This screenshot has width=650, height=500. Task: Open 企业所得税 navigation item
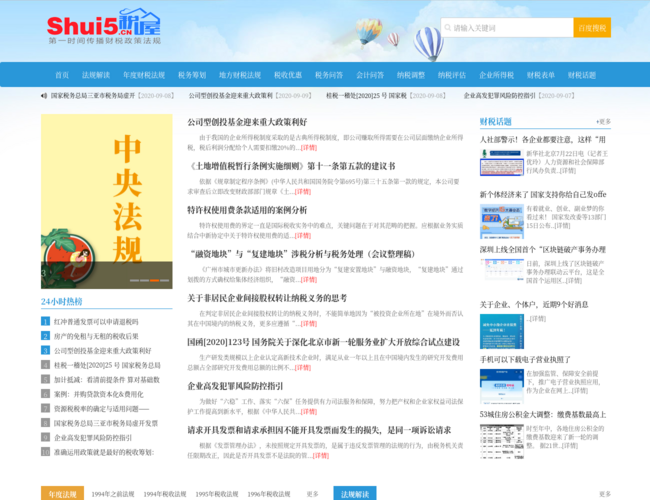pyautogui.click(x=496, y=75)
